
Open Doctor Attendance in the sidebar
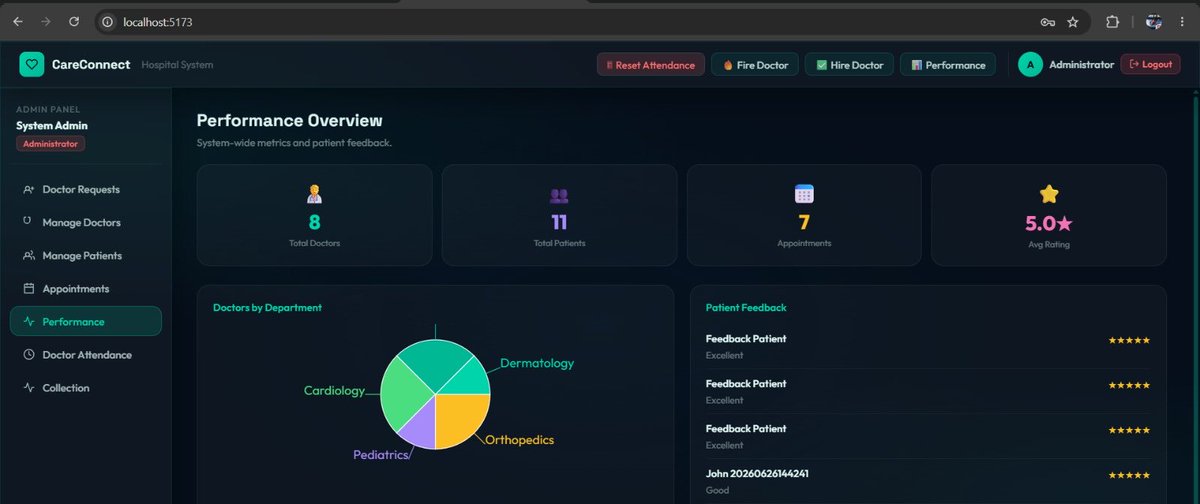(86, 354)
